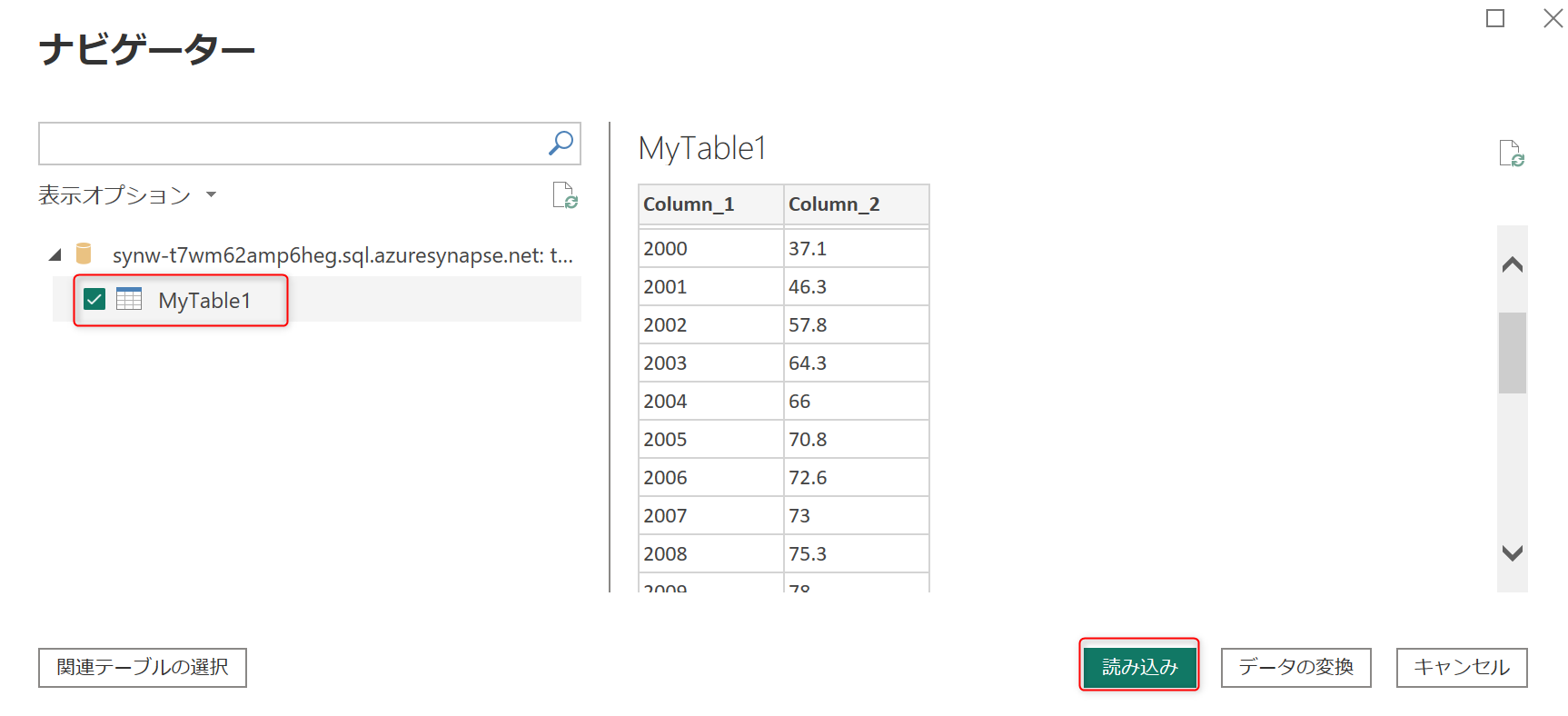Choose 関連テーブルの選択 button
The height and width of the screenshot is (716, 1568).
tap(143, 668)
